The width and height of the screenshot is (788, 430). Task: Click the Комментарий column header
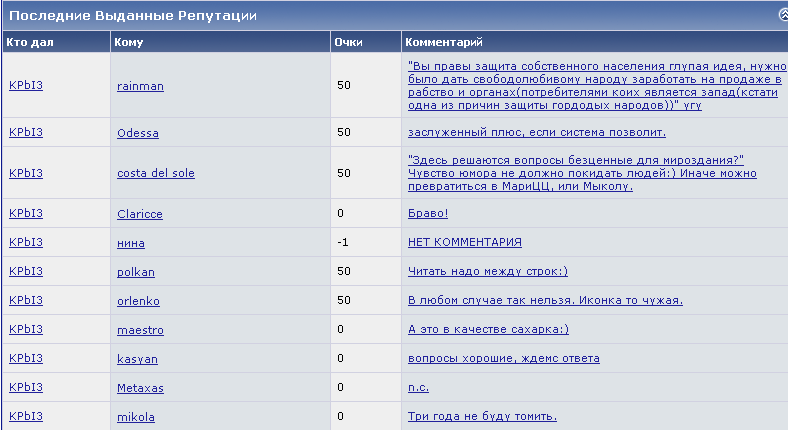(x=445, y=43)
